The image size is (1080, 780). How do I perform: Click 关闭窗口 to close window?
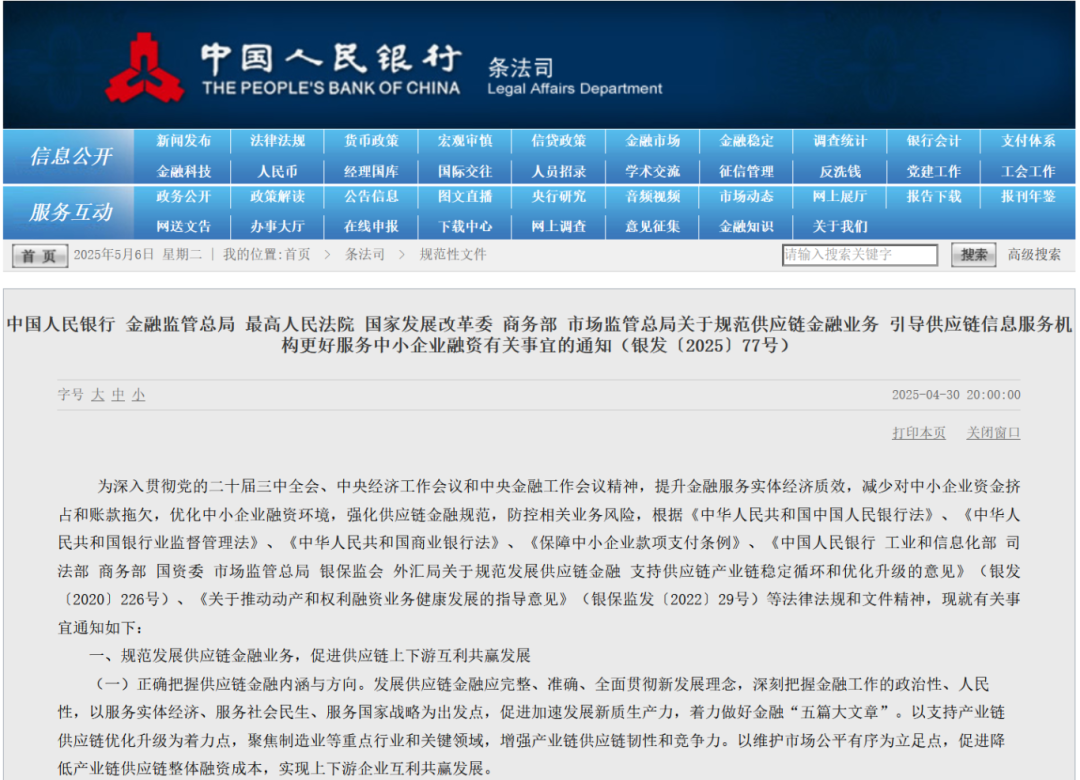(993, 433)
